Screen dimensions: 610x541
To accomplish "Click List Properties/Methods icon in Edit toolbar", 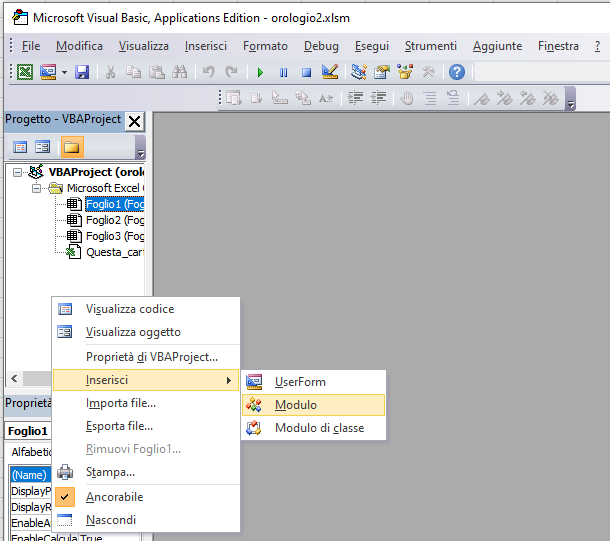I will pos(234,98).
